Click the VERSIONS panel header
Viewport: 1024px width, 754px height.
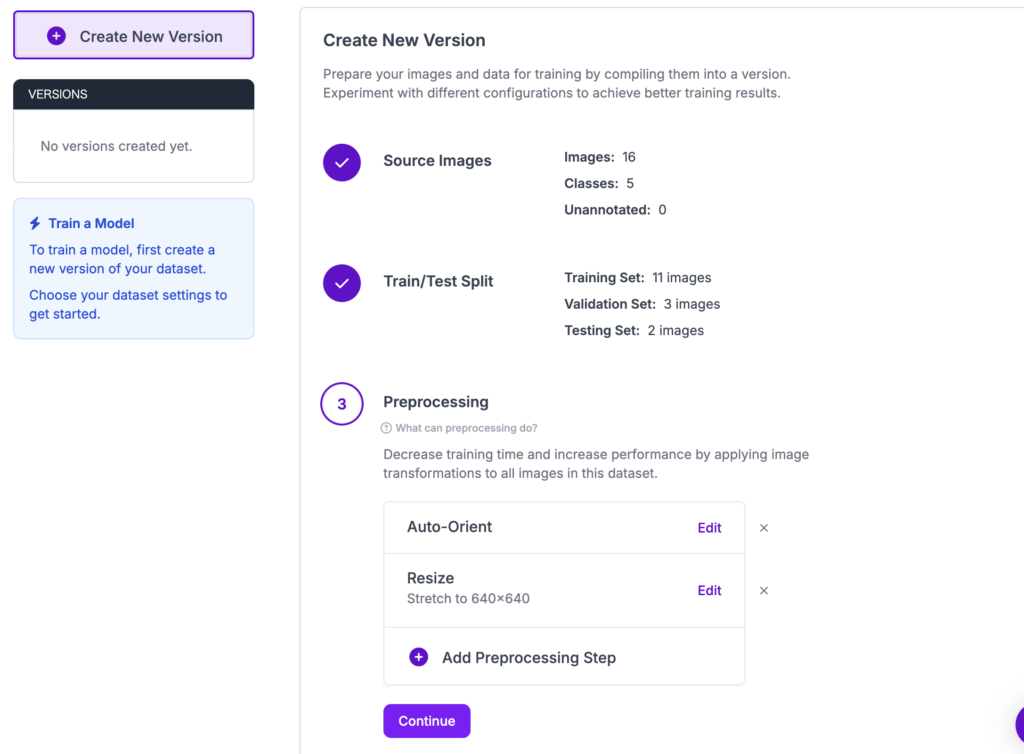(133, 94)
